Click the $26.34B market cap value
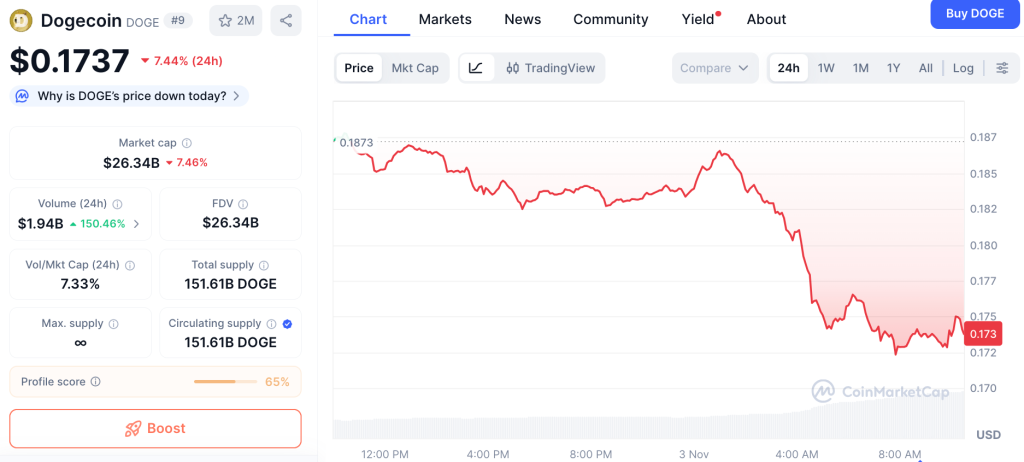 [131, 163]
